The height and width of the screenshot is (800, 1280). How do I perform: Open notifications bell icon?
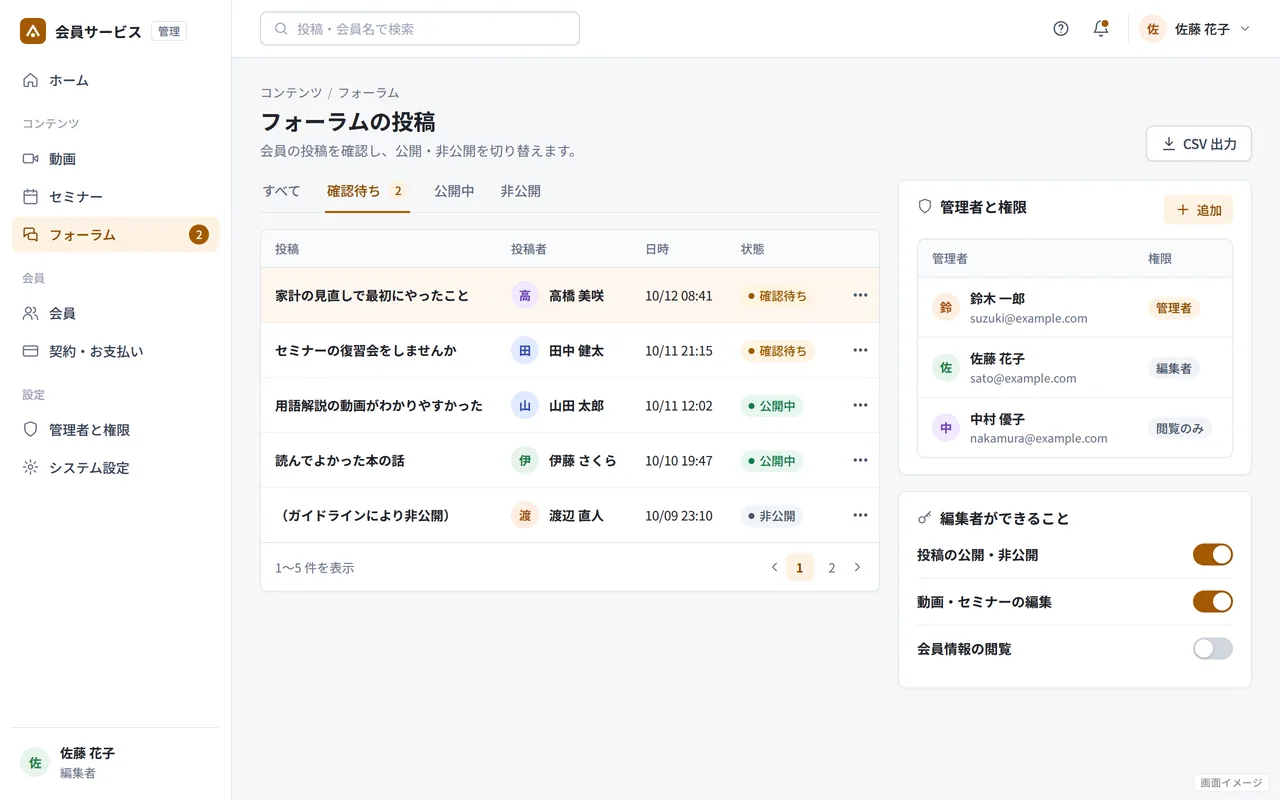pyautogui.click(x=1101, y=29)
